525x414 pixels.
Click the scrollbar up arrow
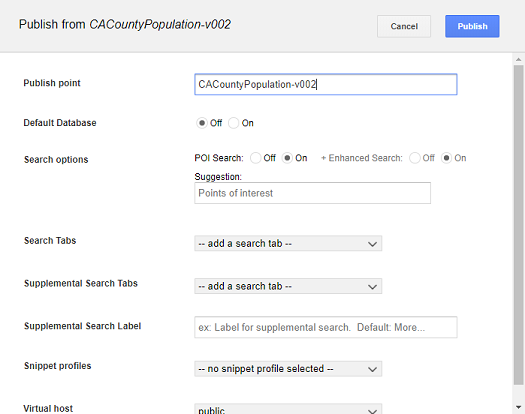tap(519, 59)
